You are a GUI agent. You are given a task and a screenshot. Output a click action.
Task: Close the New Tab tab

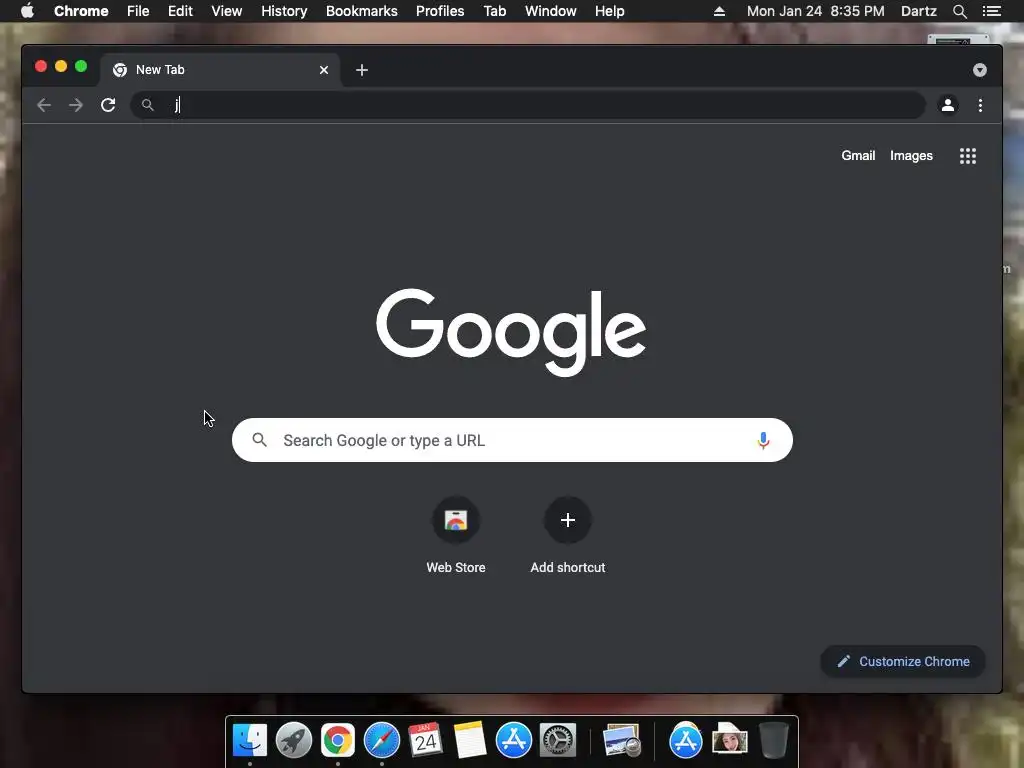tap(323, 70)
